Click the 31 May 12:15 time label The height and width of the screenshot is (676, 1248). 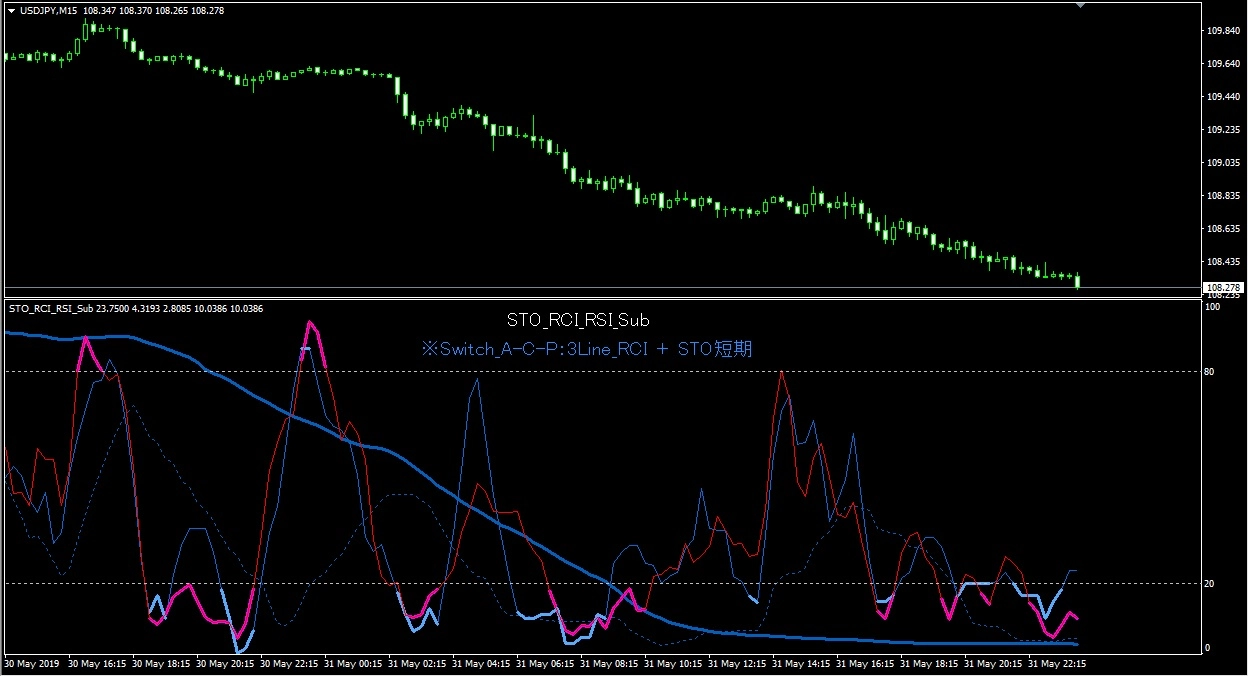737,663
